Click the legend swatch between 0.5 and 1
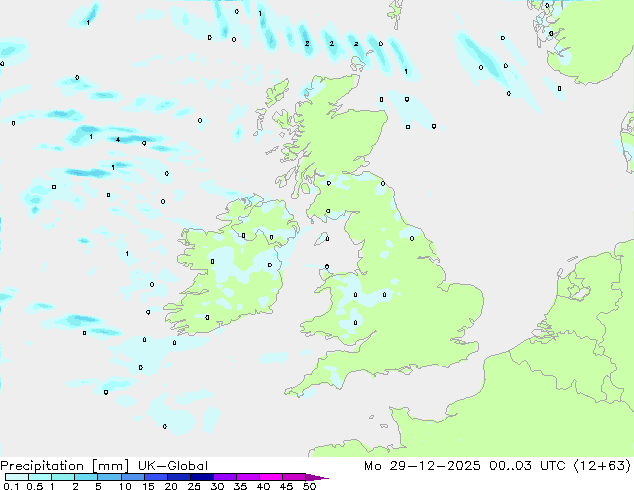 click(40, 477)
